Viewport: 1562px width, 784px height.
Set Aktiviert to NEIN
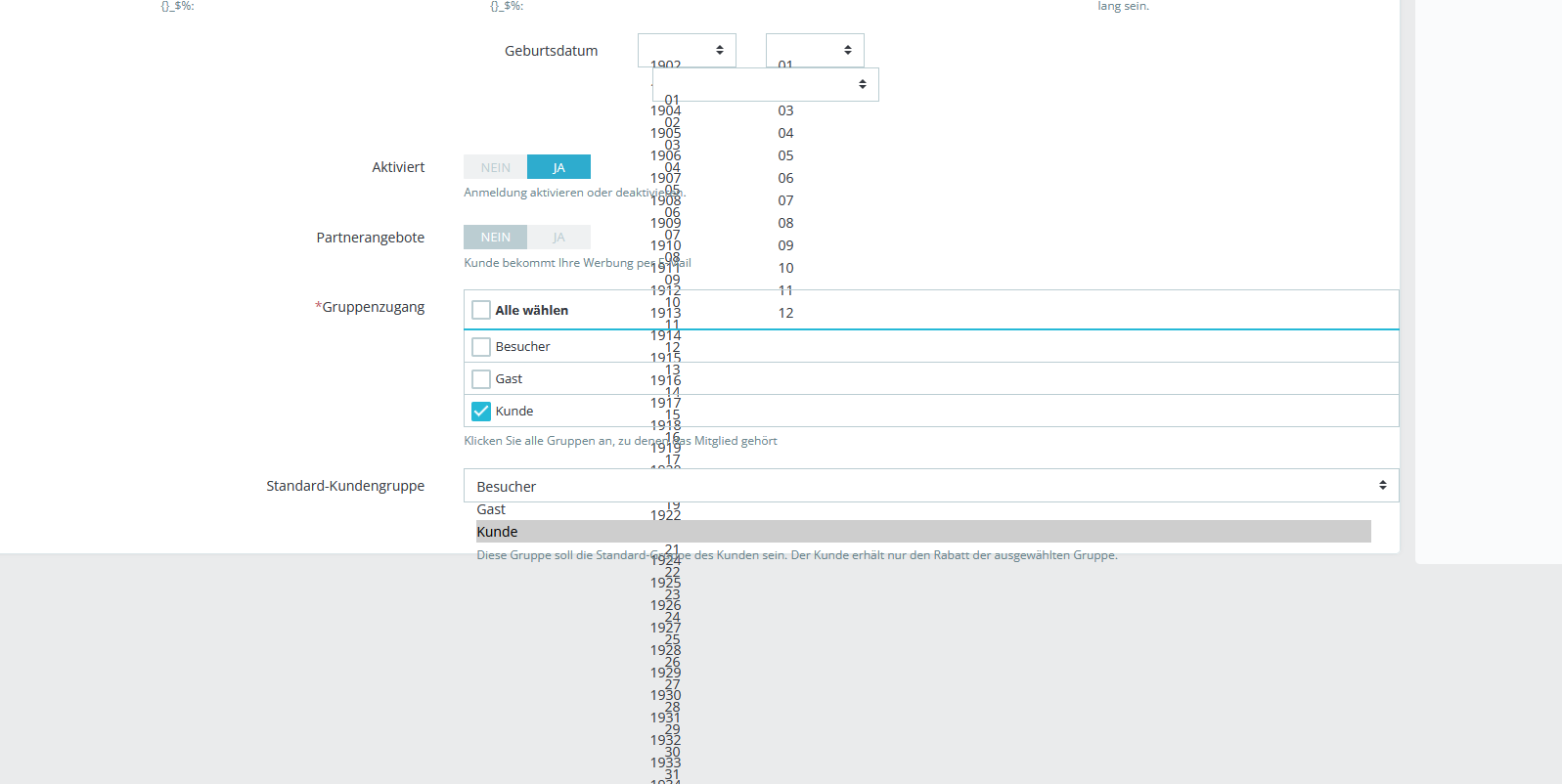495,167
